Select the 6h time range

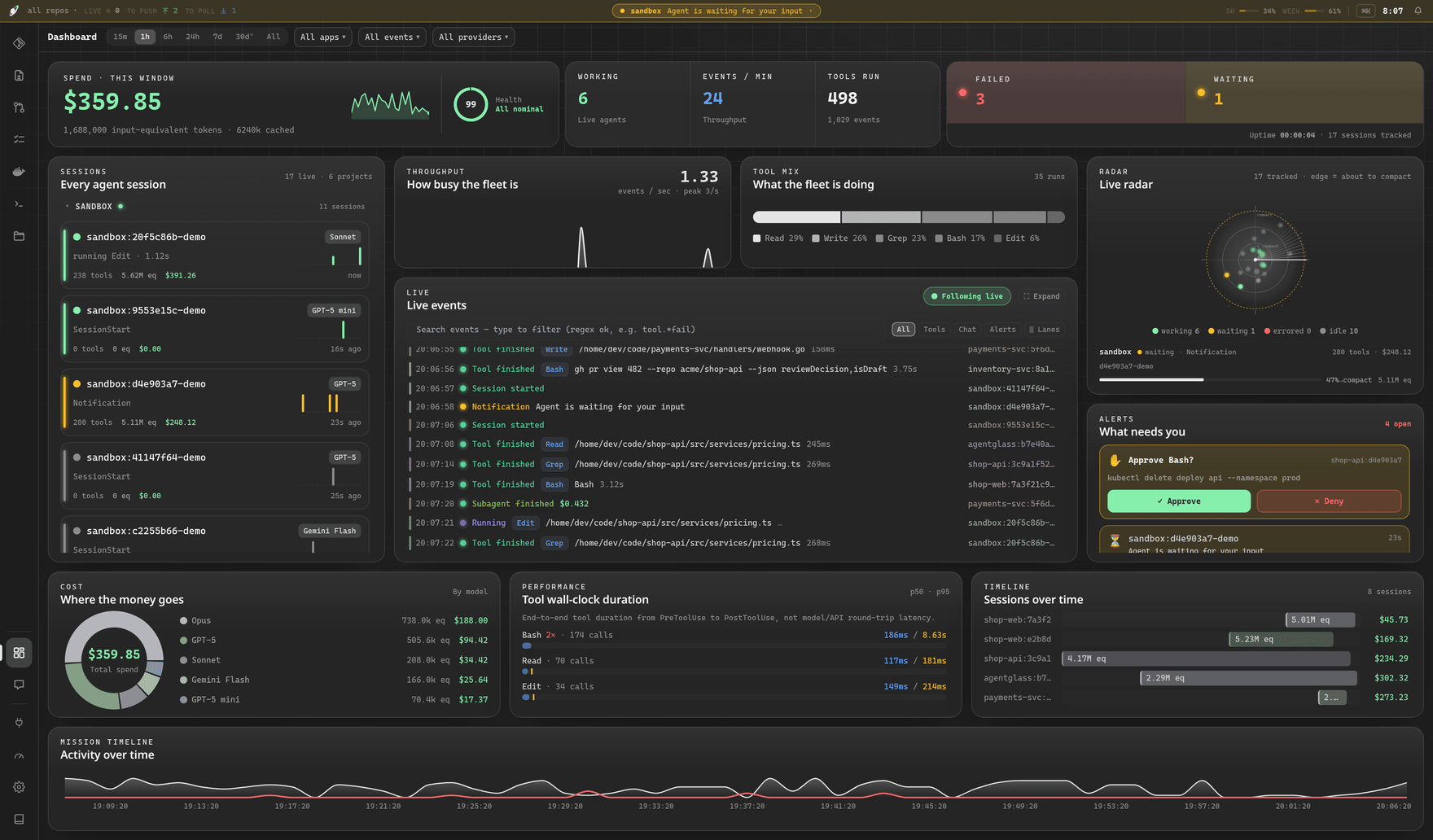[168, 37]
